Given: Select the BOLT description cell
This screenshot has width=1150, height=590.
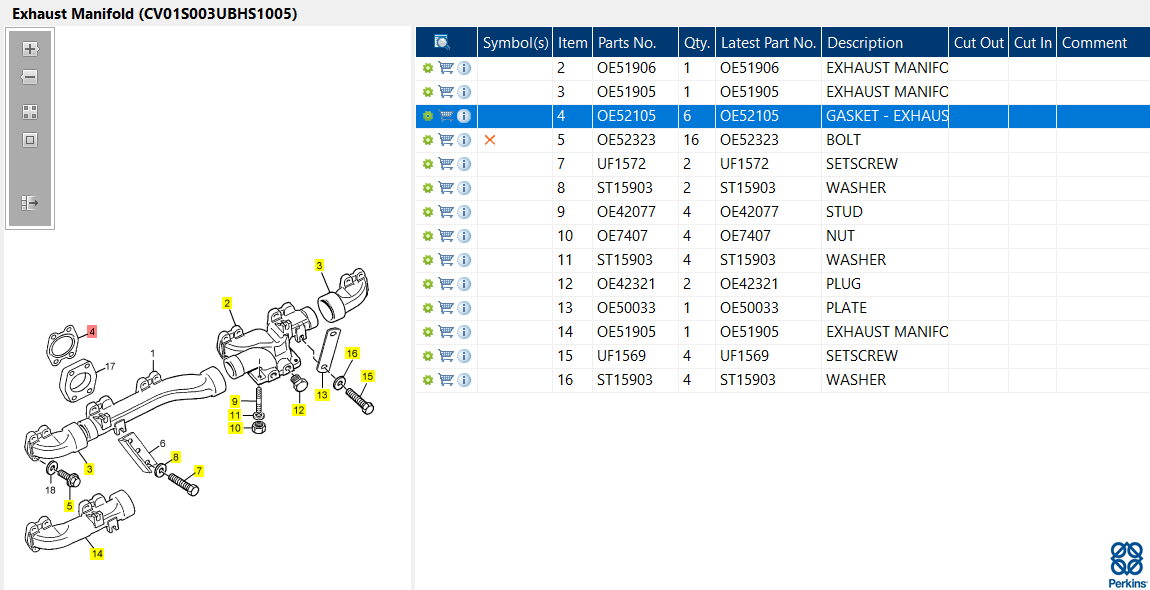Looking at the screenshot, I should point(885,140).
